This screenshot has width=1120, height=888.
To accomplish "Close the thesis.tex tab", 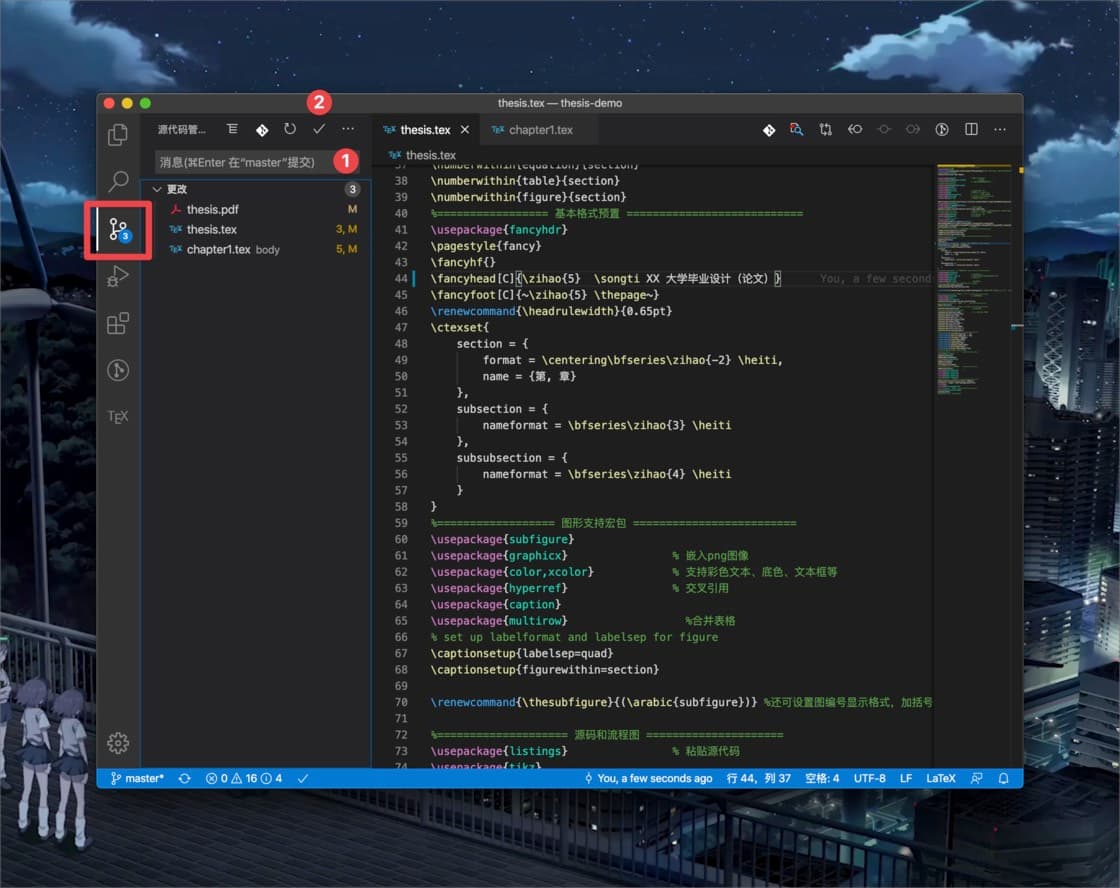I will pyautogui.click(x=465, y=130).
